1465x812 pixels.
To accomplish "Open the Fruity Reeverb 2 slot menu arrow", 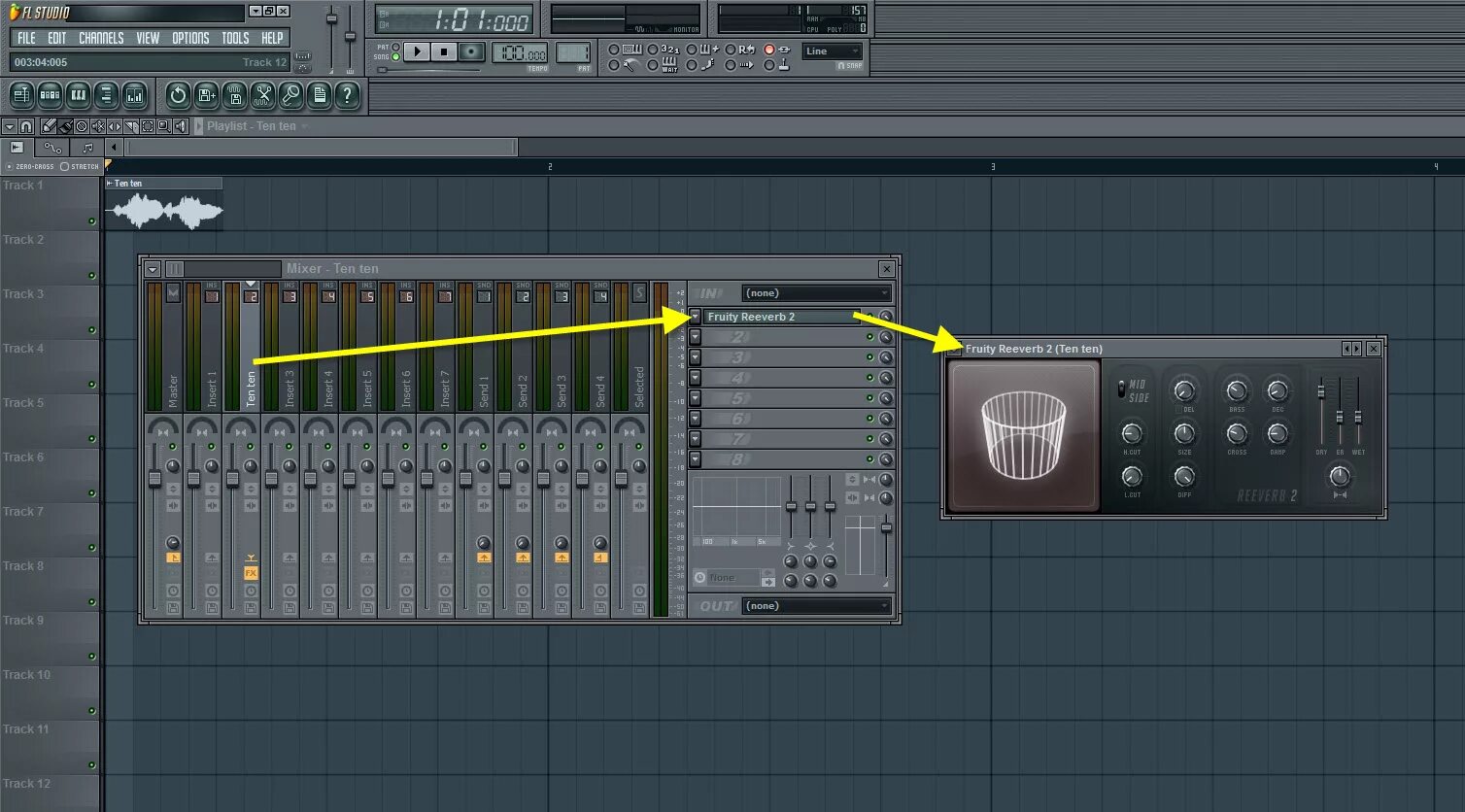I will click(x=696, y=317).
